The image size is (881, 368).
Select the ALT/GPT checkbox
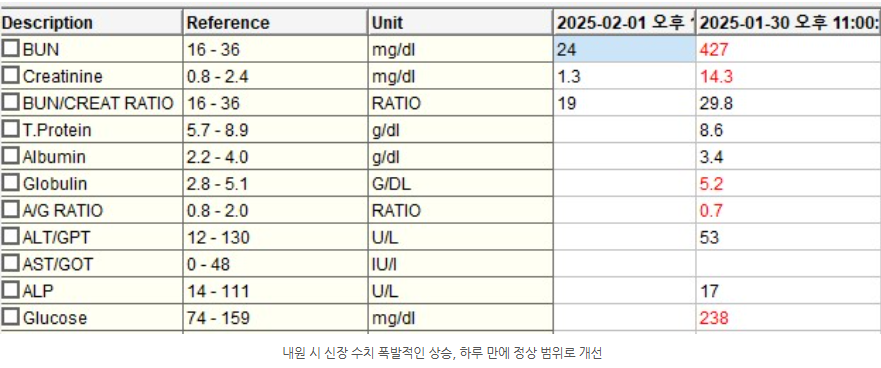[x=10, y=237]
